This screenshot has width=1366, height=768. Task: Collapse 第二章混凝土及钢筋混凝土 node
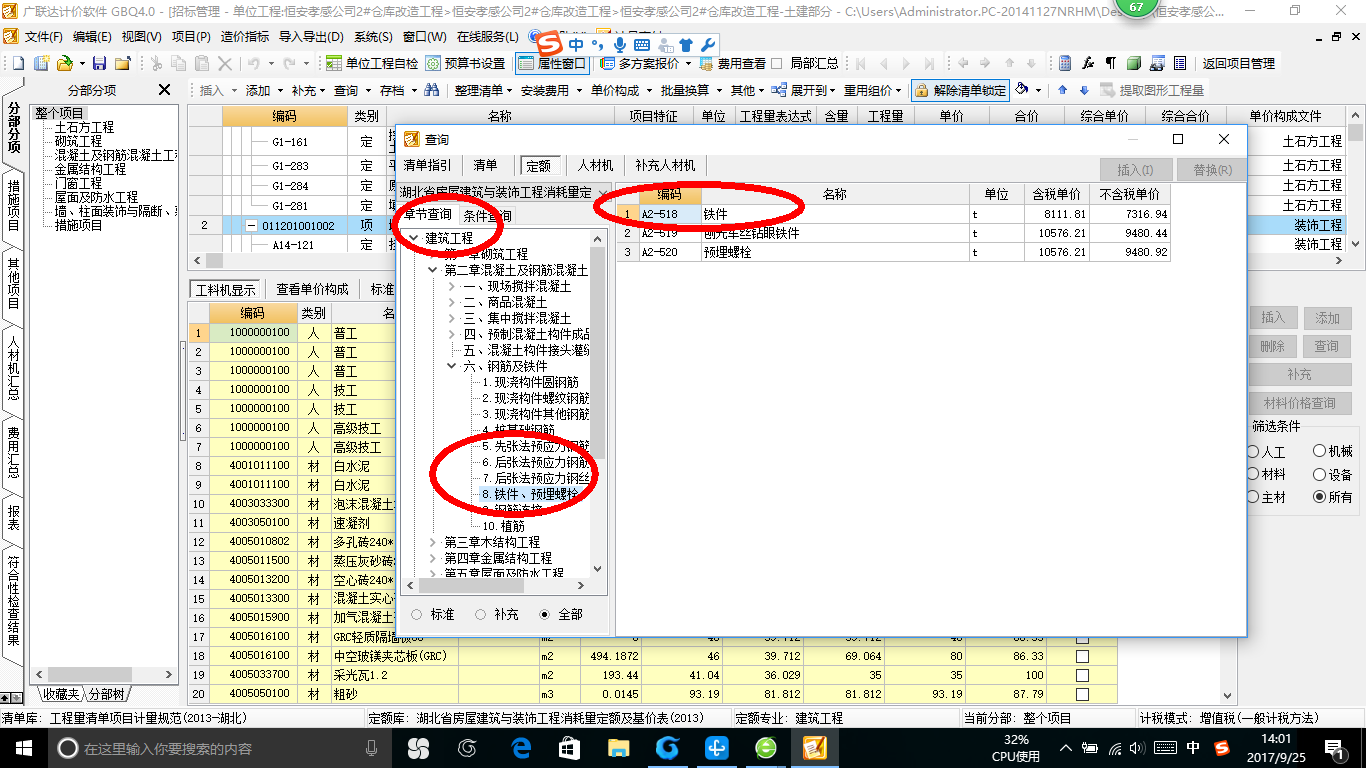pos(433,270)
